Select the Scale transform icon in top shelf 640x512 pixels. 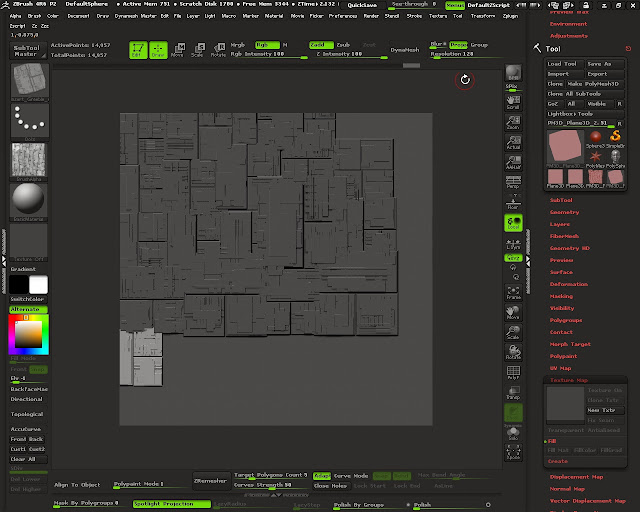pos(198,50)
